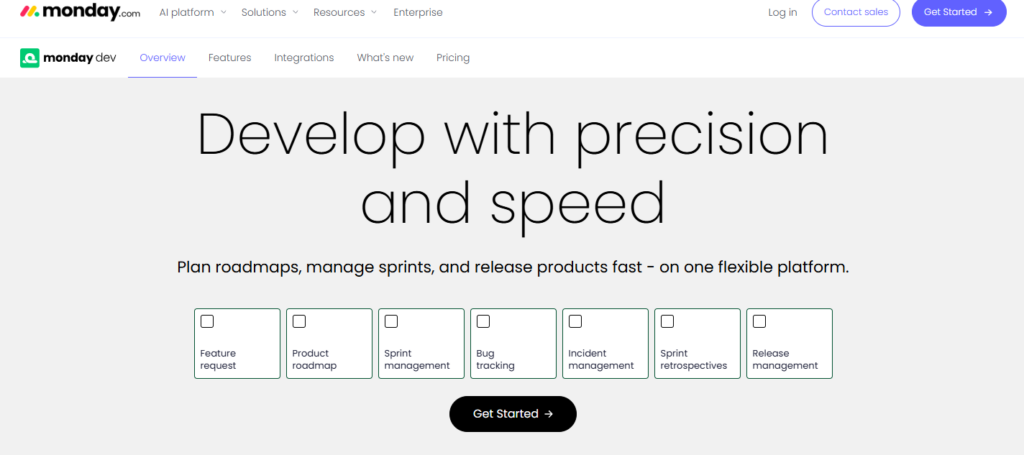Click the black Get Started button
The height and width of the screenshot is (455, 1024).
(x=513, y=414)
